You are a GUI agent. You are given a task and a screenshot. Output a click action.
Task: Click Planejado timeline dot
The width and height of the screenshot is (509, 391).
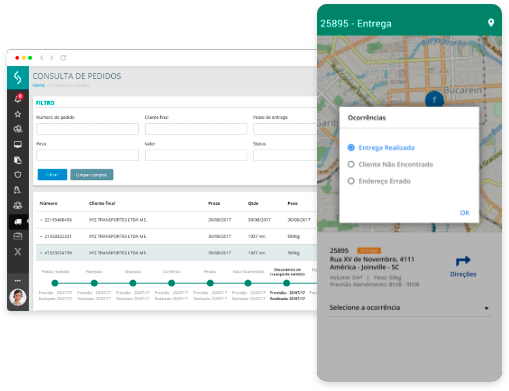pos(94,283)
